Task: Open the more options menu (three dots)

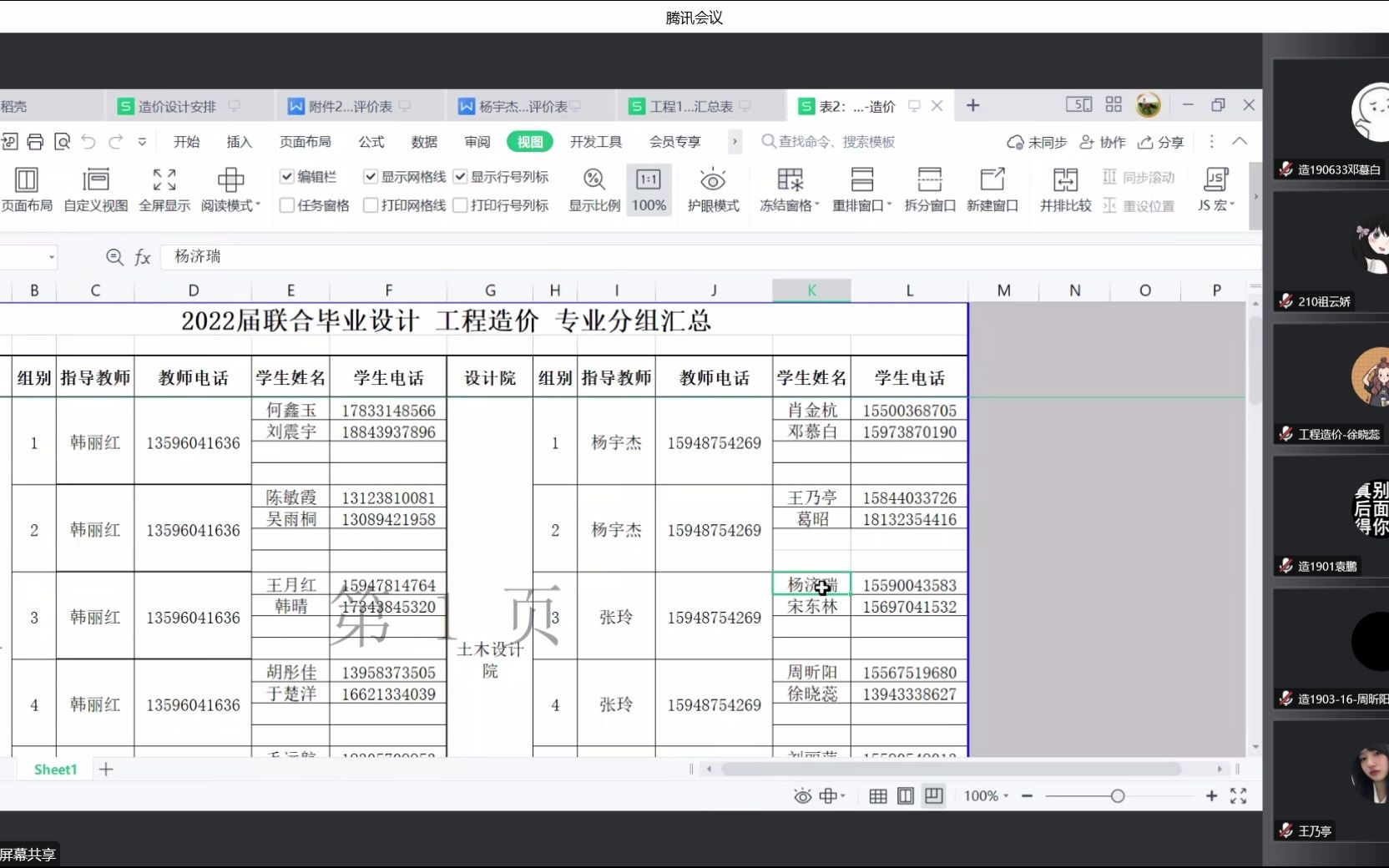Action: [1212, 142]
